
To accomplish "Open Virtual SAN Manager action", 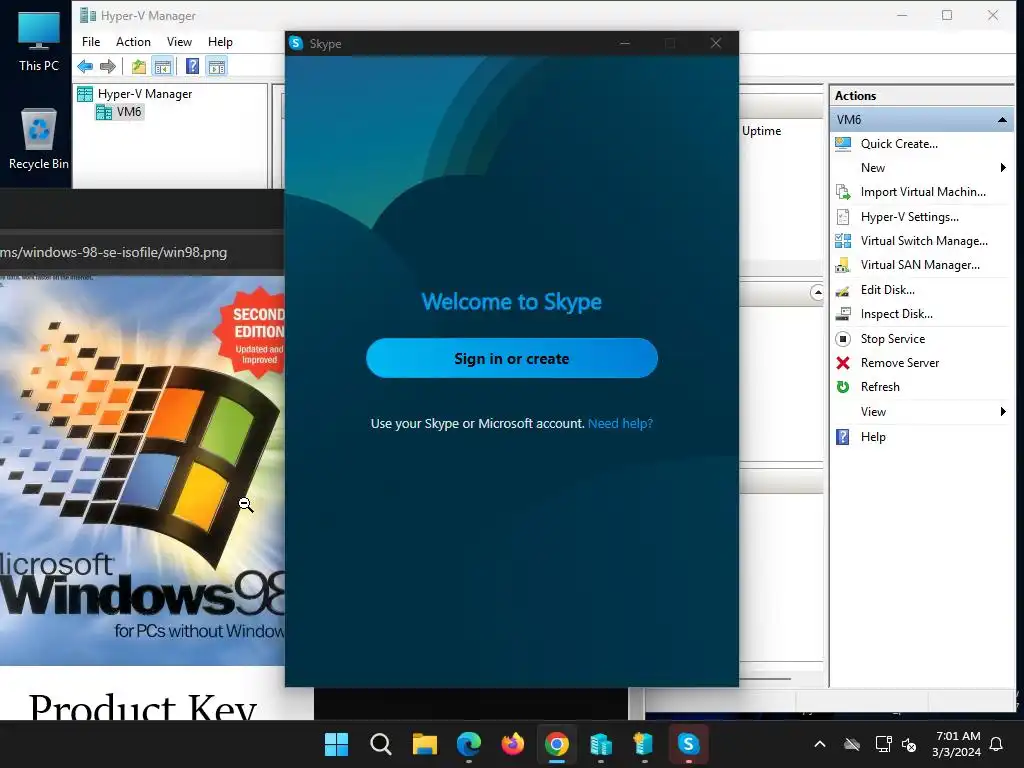I will 920,265.
